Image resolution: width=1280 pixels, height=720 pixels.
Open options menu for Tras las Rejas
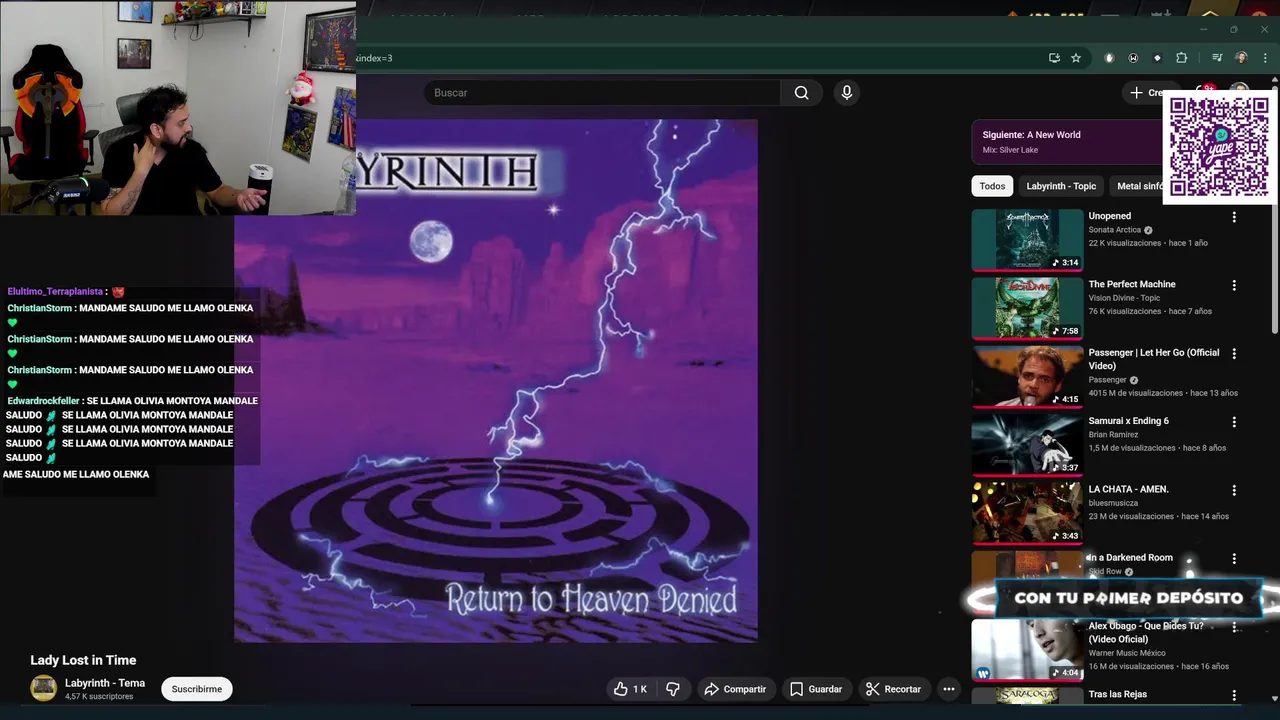point(1234,695)
